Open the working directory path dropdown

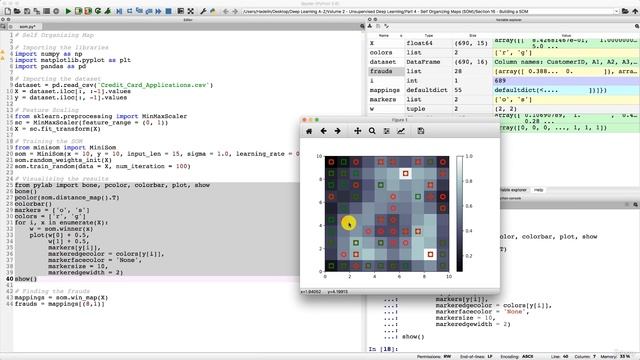616,11
